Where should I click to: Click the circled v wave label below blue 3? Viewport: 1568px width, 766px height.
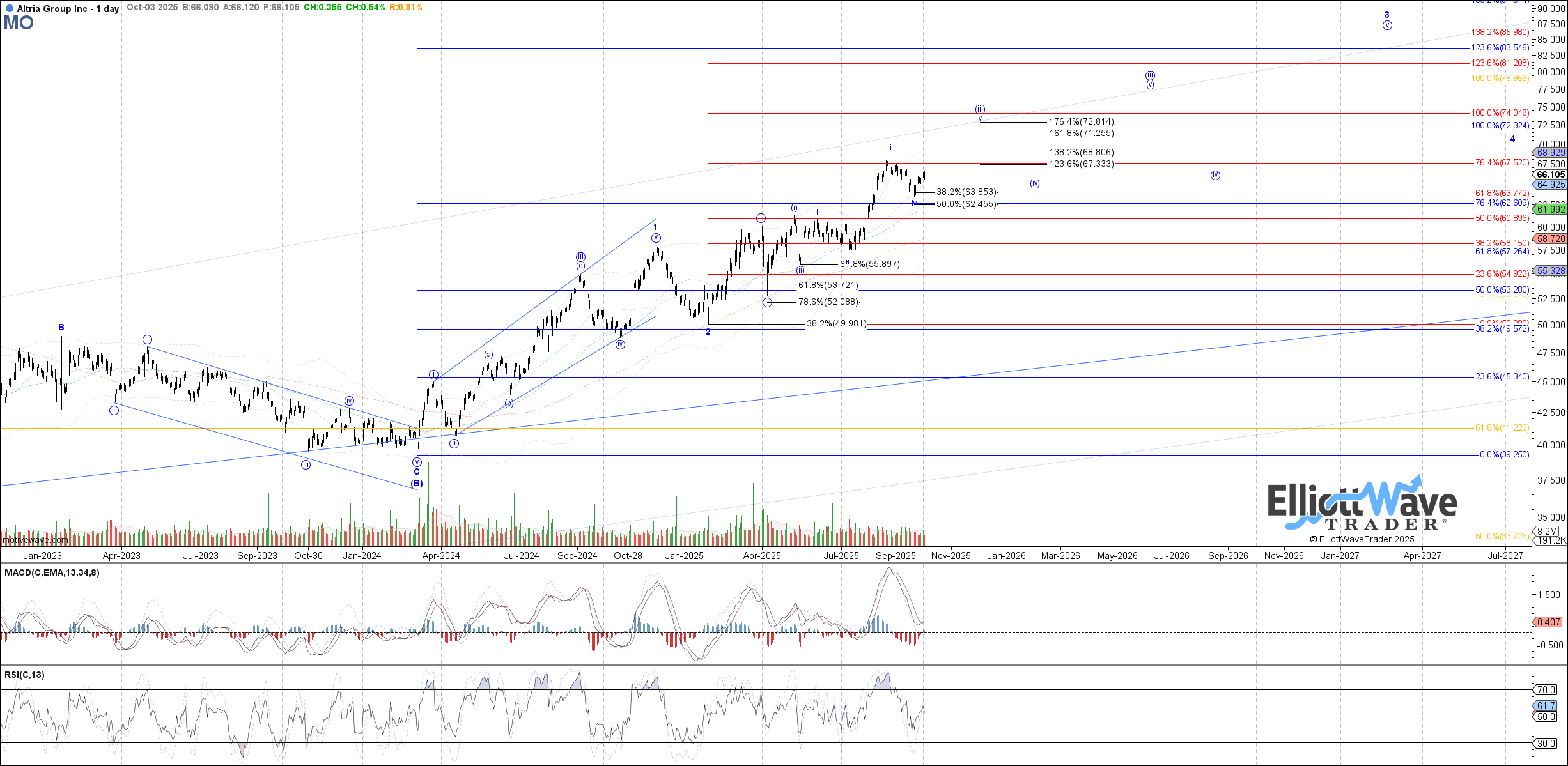click(1387, 26)
